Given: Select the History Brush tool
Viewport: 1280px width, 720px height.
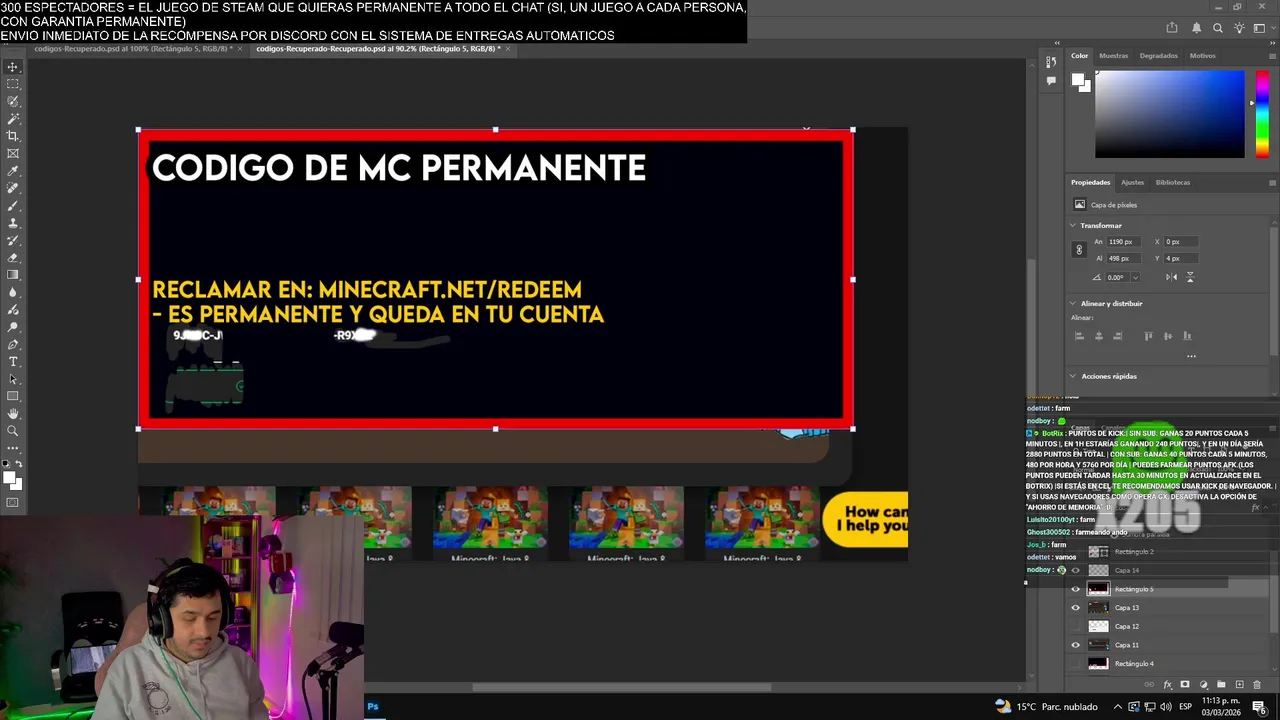Looking at the screenshot, I should (x=13, y=240).
